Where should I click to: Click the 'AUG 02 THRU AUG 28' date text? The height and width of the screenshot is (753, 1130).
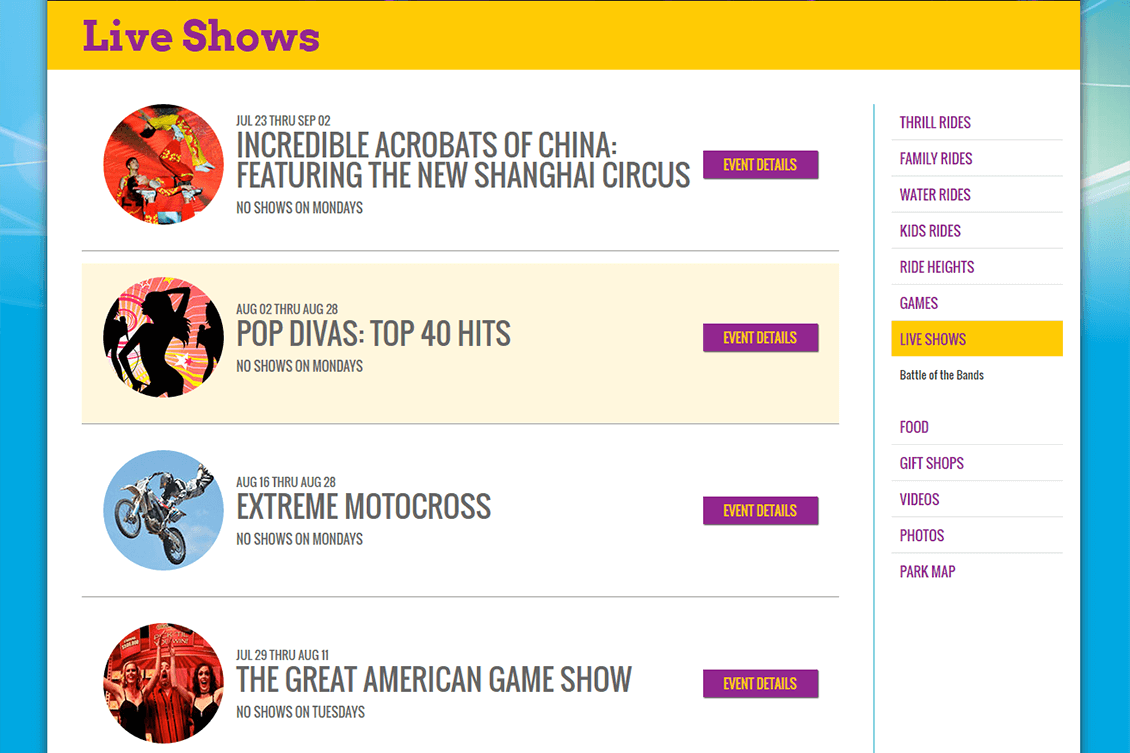287,308
